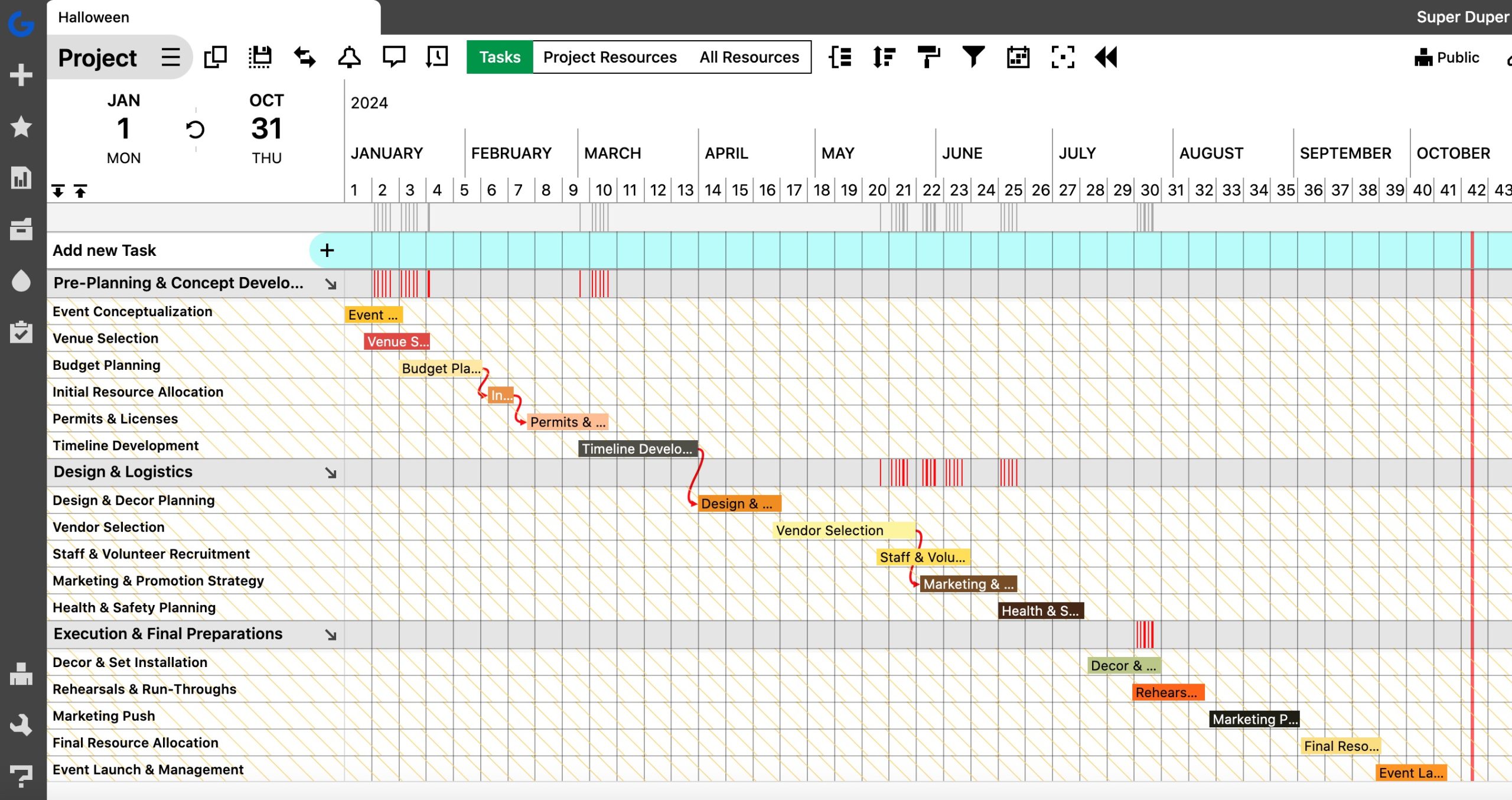Viewport: 1512px width, 800px height.
Task: Switch to All Resources tab
Action: tap(749, 57)
